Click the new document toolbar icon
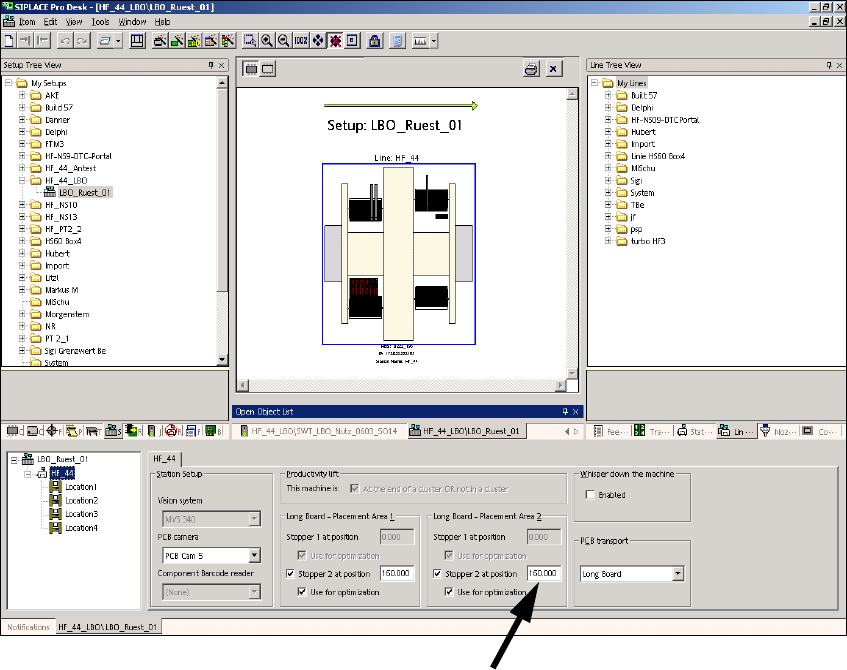 9,41
